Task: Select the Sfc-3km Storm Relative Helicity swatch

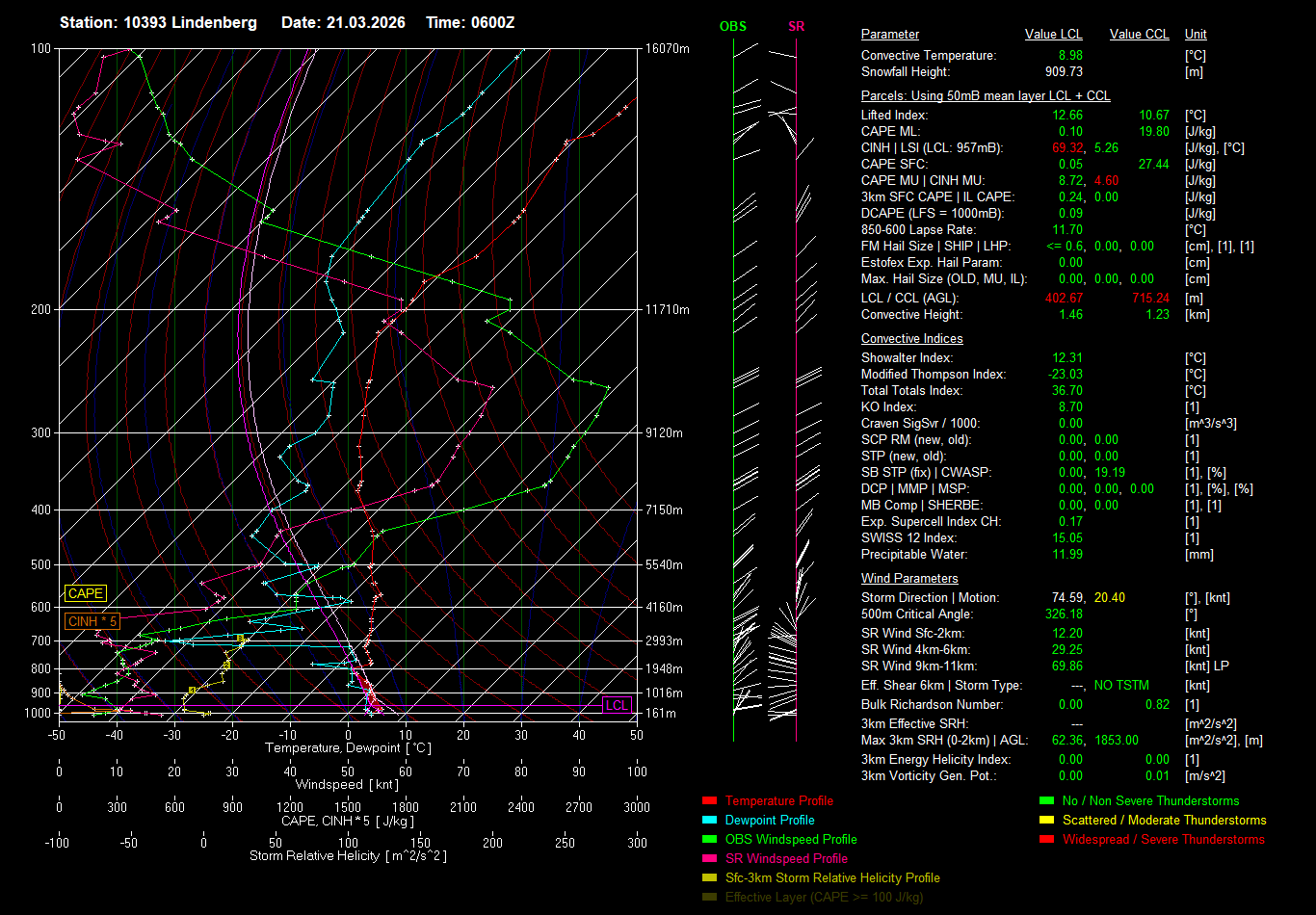Action: tap(709, 878)
